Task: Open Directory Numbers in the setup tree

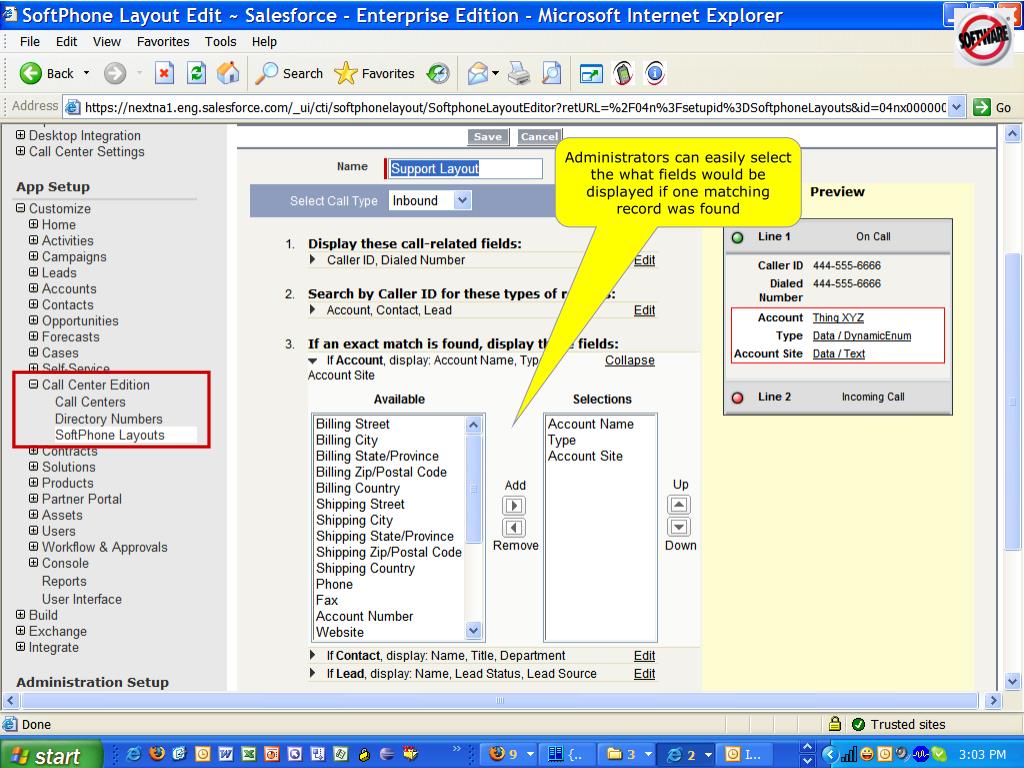Action: [x=108, y=419]
